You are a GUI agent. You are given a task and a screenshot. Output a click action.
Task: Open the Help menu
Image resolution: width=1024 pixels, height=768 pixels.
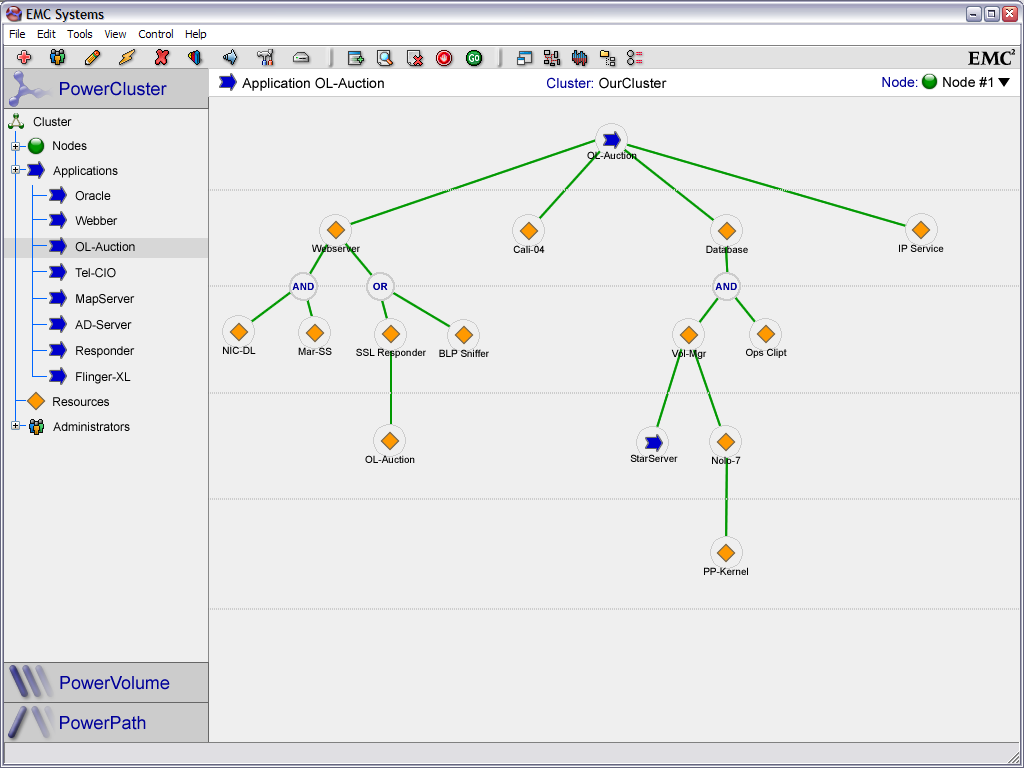[196, 34]
